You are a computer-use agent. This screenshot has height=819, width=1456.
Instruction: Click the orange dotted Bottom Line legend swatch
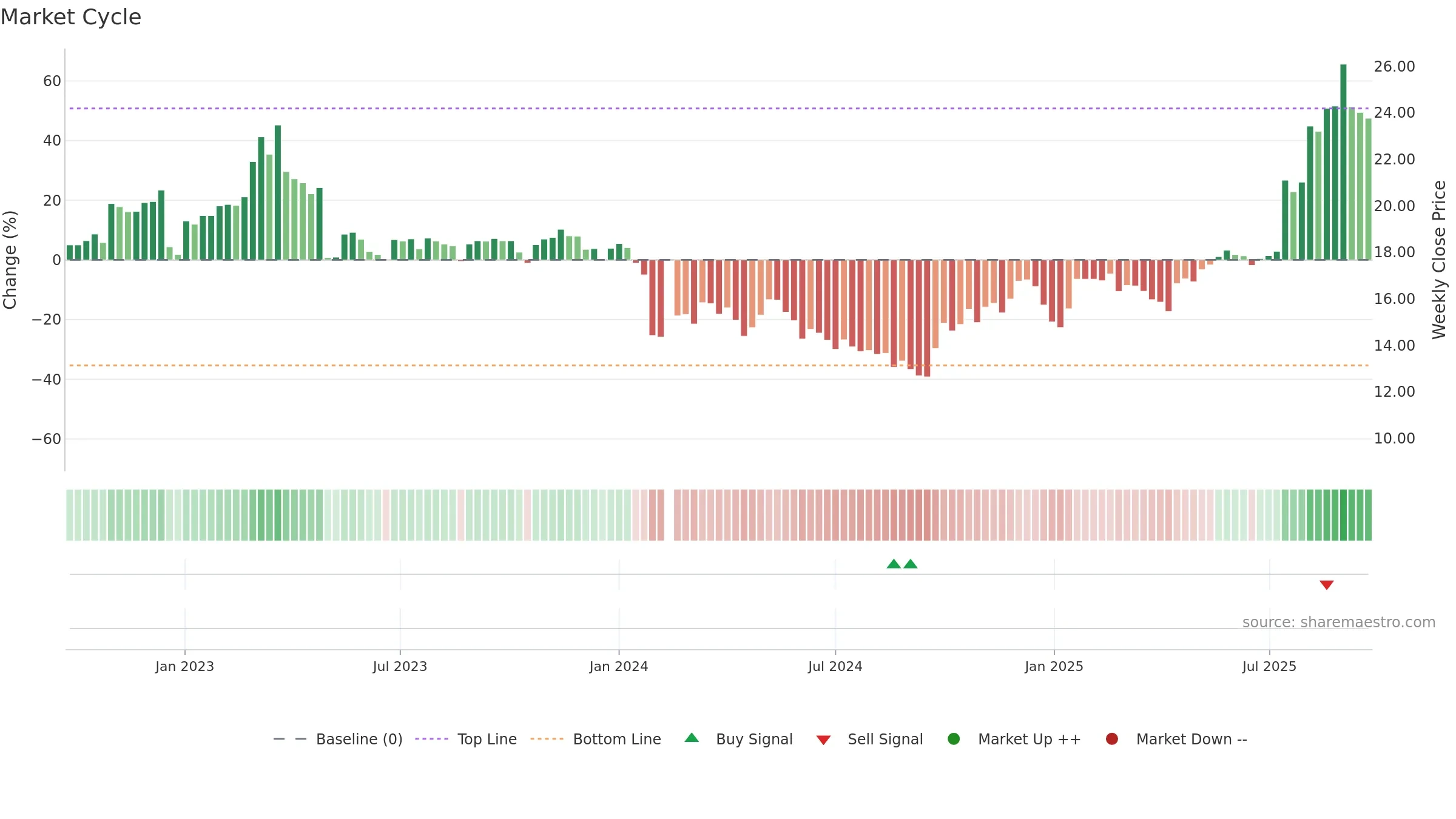pos(547,739)
